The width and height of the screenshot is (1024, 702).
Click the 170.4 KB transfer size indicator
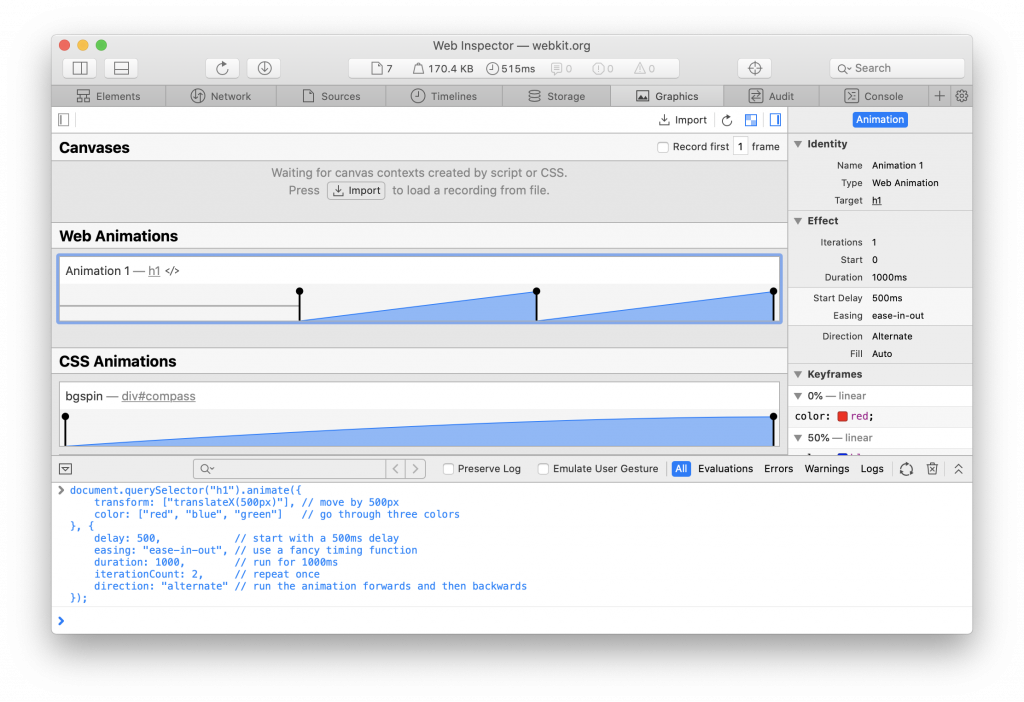443,69
